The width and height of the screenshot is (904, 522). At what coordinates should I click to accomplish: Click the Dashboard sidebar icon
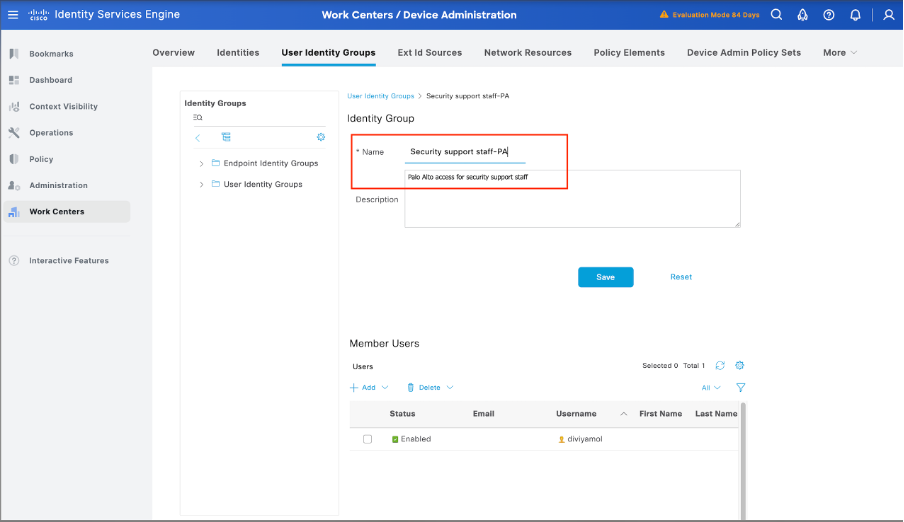click(x=14, y=80)
